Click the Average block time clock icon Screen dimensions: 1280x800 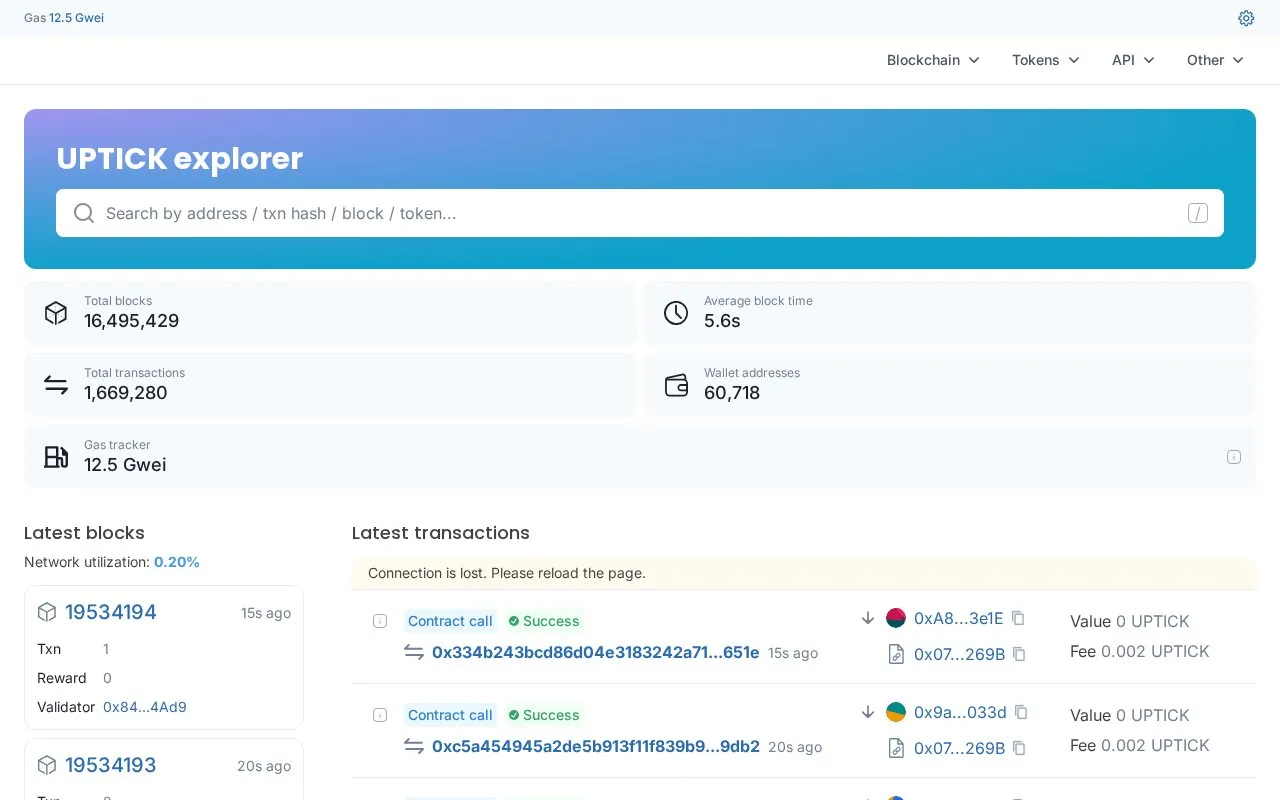pyautogui.click(x=676, y=313)
